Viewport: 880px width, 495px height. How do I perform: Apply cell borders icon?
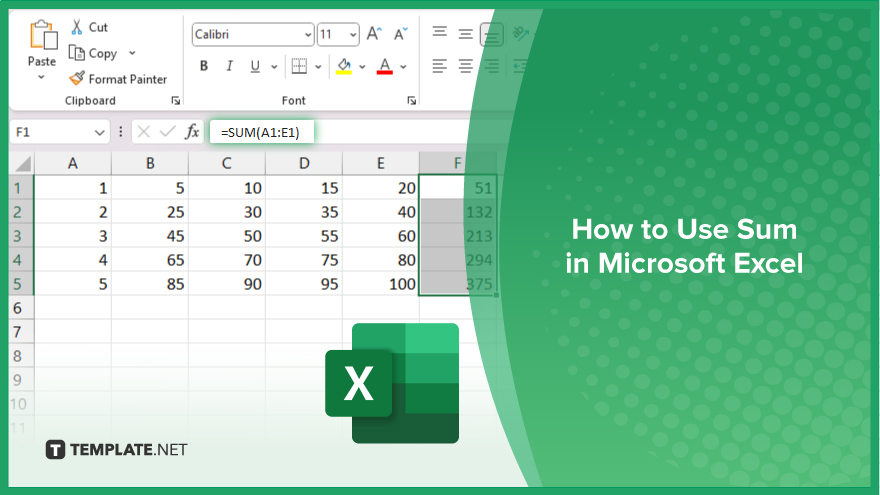pos(299,66)
